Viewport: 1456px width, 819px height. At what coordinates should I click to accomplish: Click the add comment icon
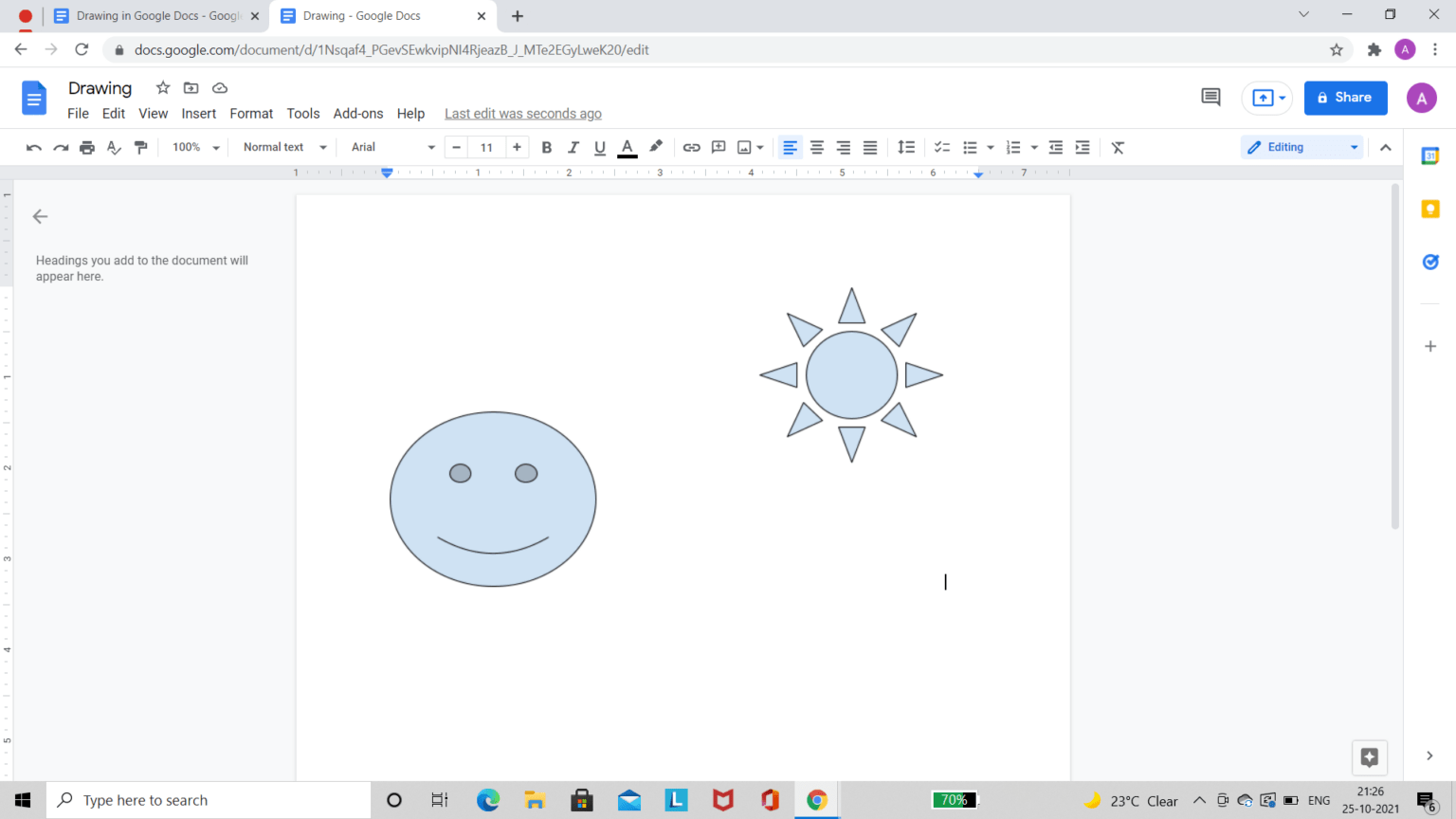point(718,147)
